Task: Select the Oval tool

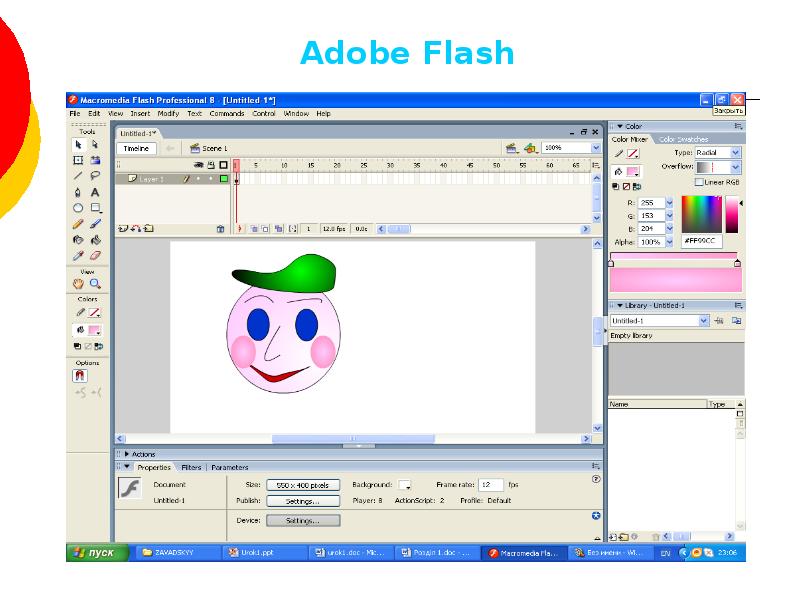Action: 78,208
